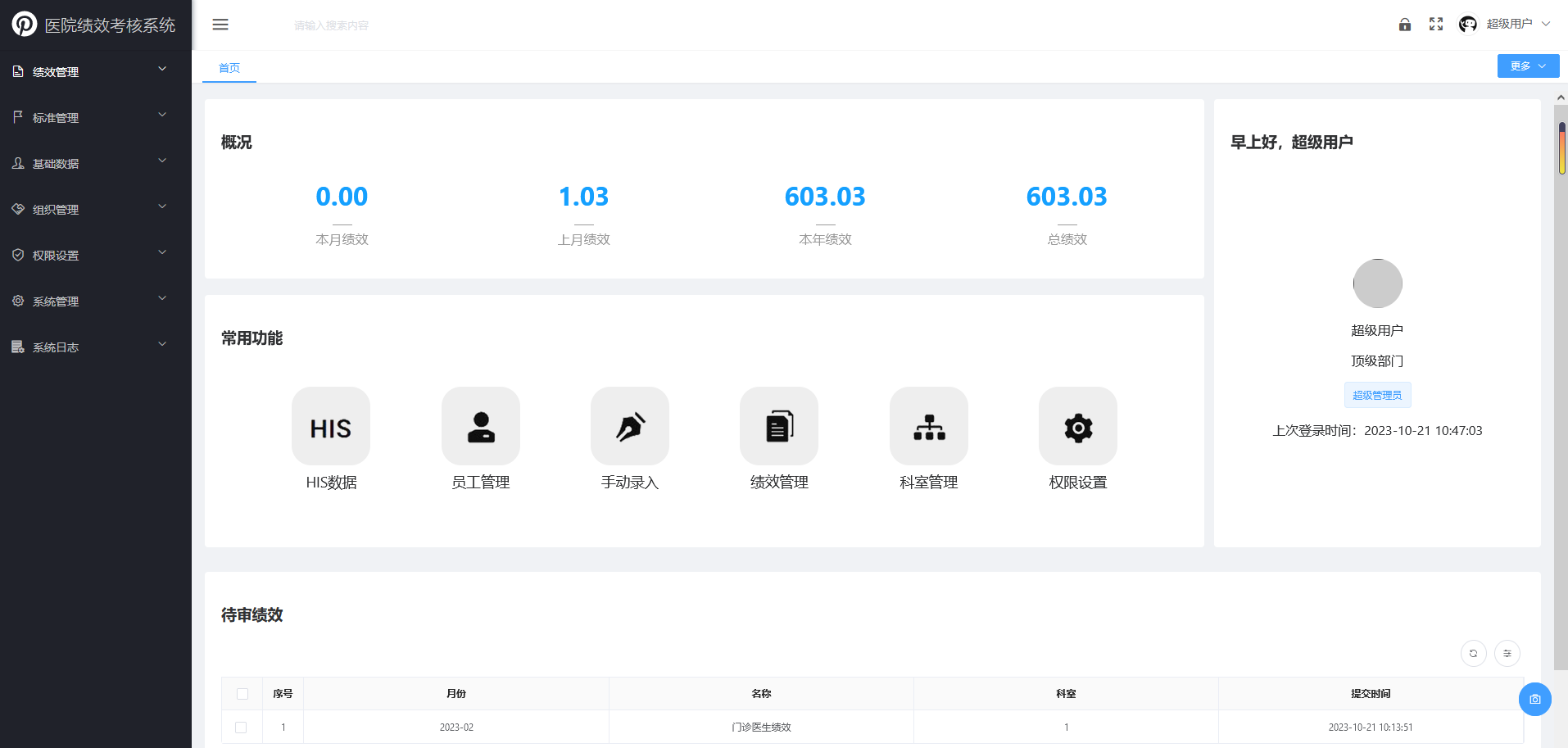Open the 更多 dropdown button
Viewport: 1568px width, 748px height.
click(1529, 66)
